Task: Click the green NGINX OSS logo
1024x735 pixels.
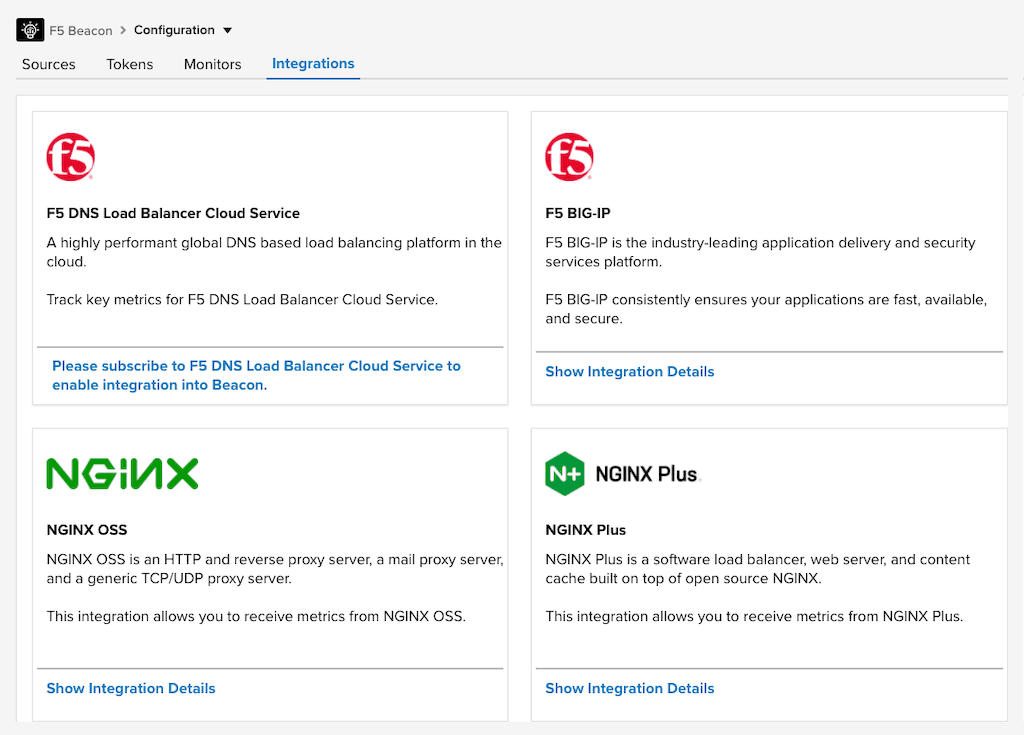Action: (122, 473)
